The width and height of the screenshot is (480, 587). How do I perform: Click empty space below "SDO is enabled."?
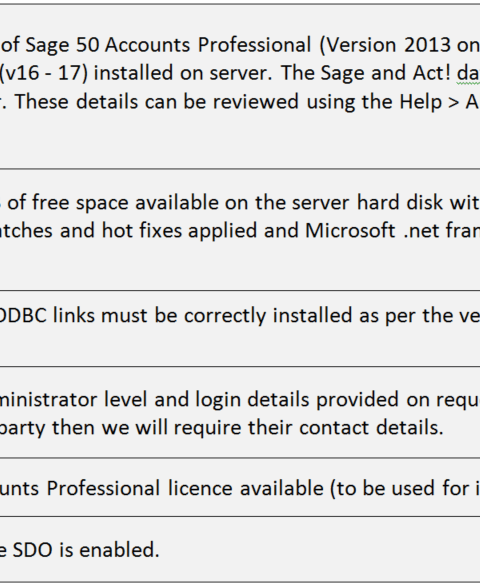point(240,571)
